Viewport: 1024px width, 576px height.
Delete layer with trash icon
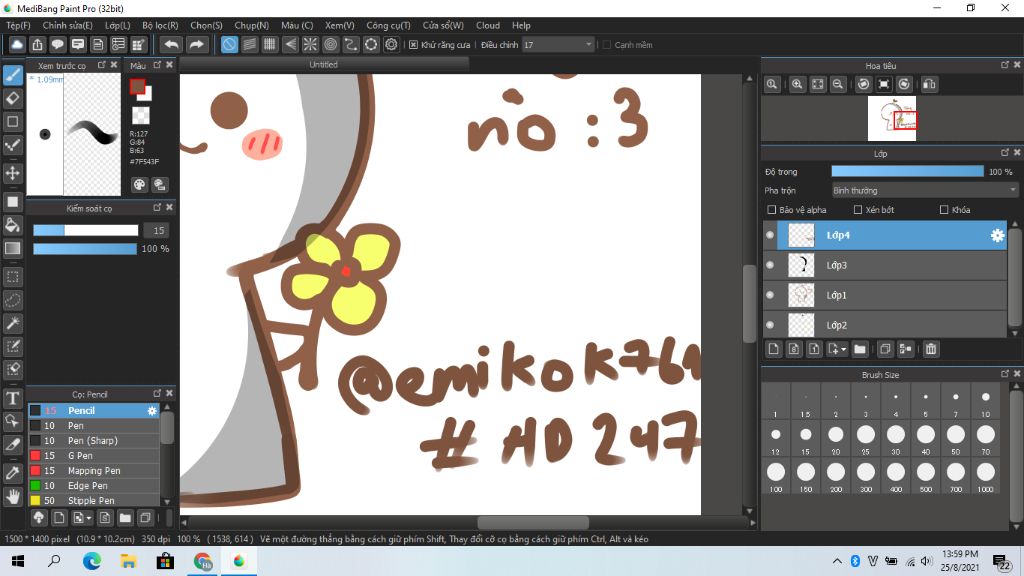[x=931, y=349]
